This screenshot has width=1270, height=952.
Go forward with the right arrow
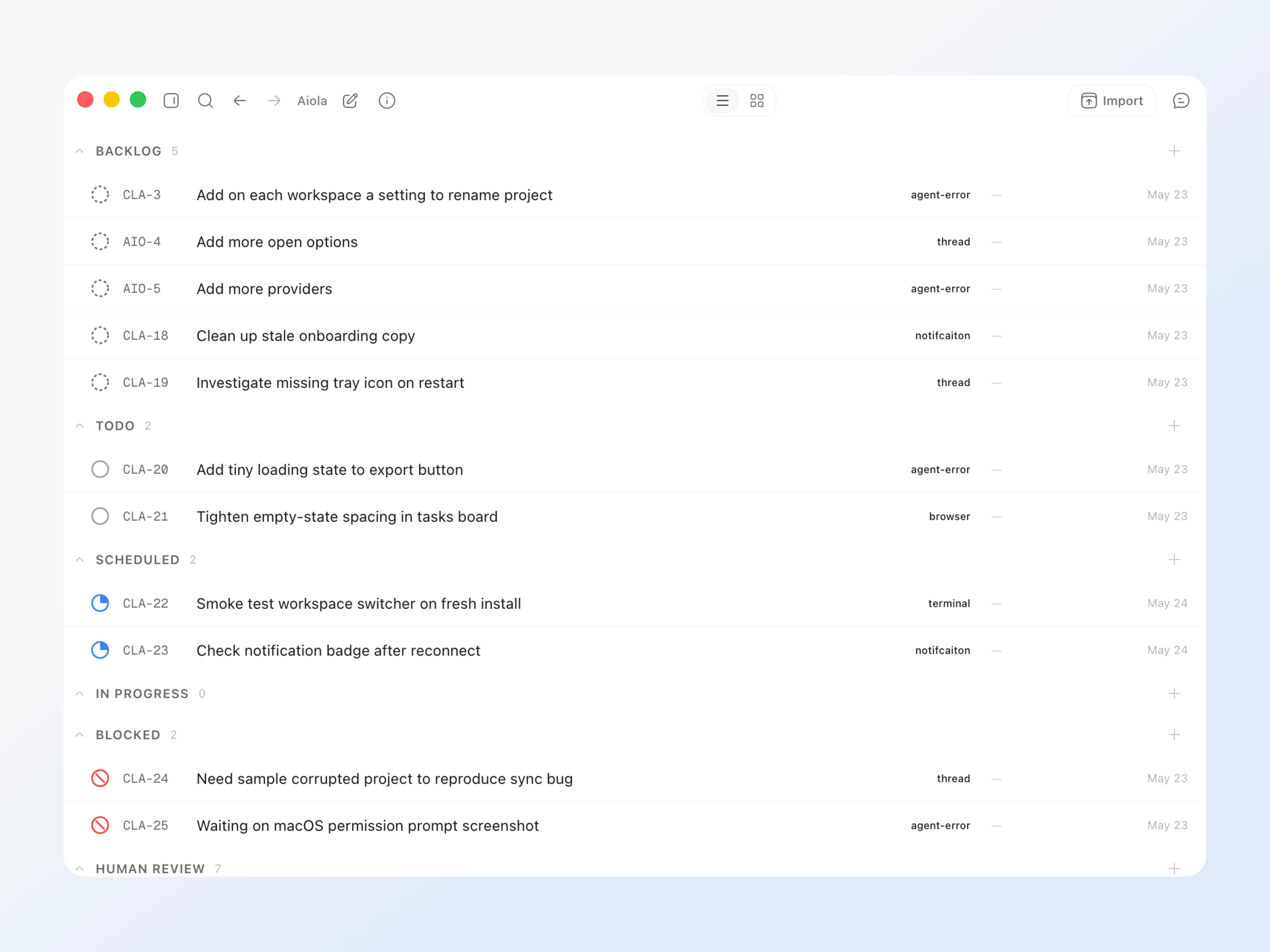(x=275, y=101)
